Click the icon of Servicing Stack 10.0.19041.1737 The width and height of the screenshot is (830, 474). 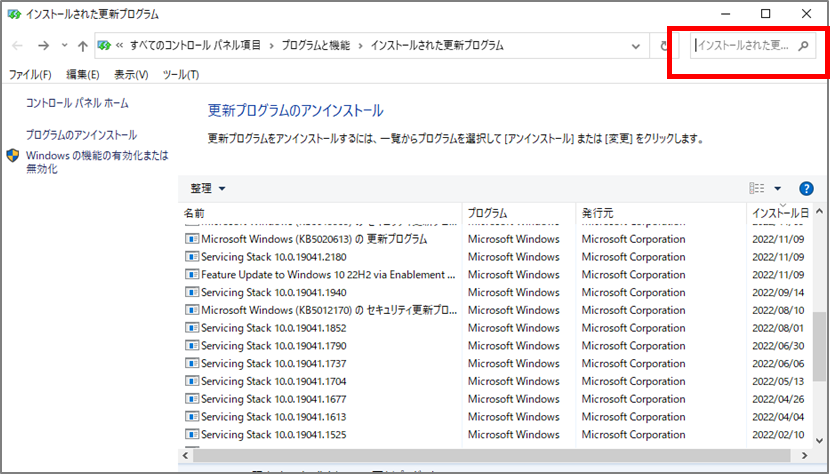tap(192, 363)
